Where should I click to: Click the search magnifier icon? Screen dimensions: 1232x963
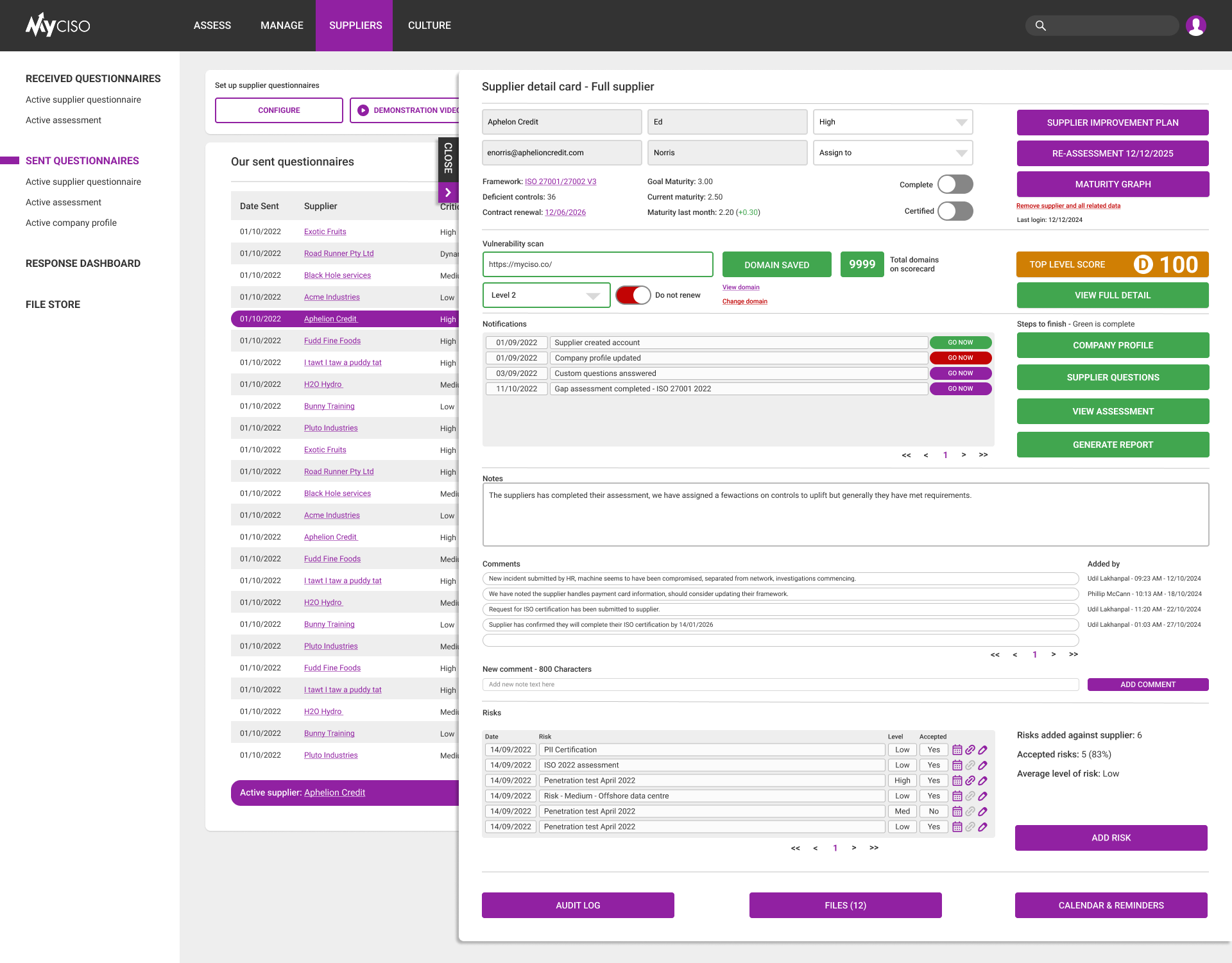[1040, 26]
